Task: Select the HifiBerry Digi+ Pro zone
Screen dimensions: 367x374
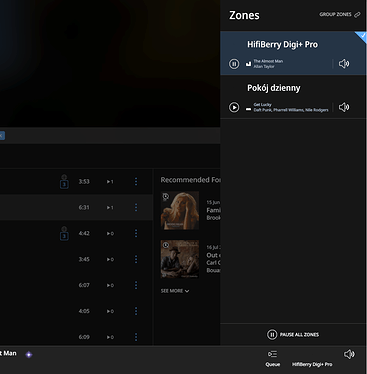Action: (293, 53)
